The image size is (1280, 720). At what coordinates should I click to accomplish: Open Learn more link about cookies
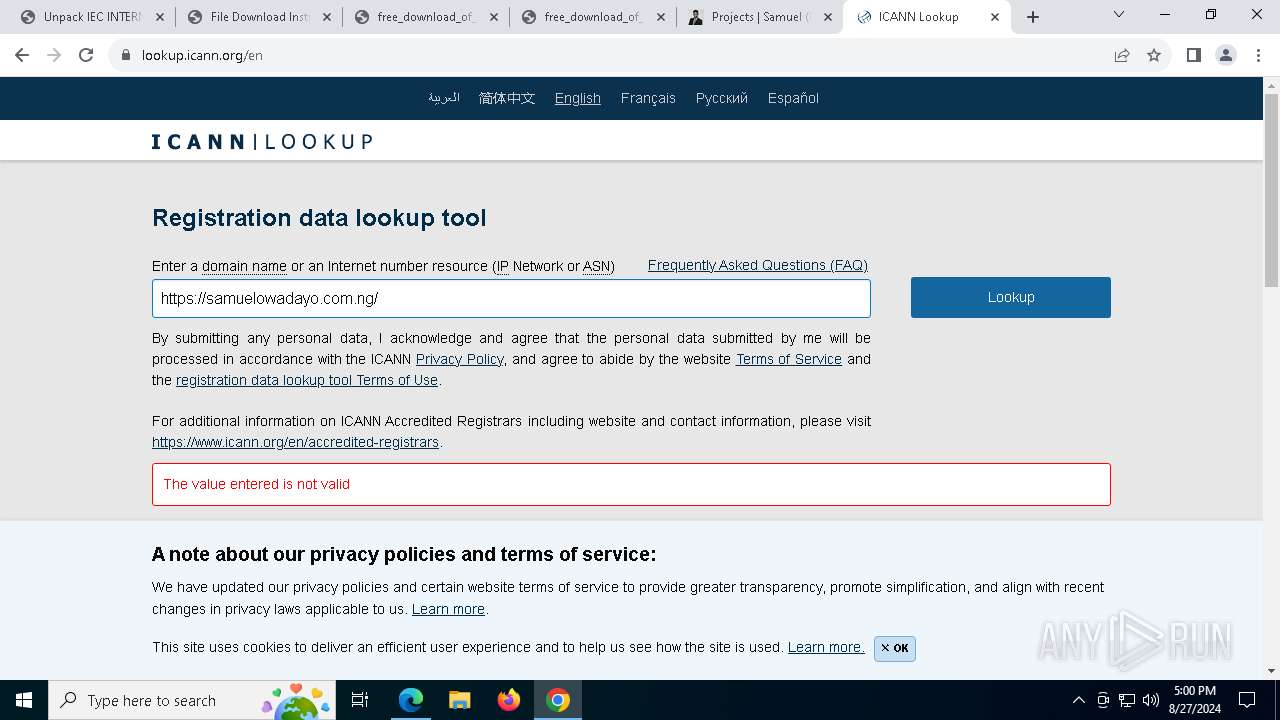826,647
